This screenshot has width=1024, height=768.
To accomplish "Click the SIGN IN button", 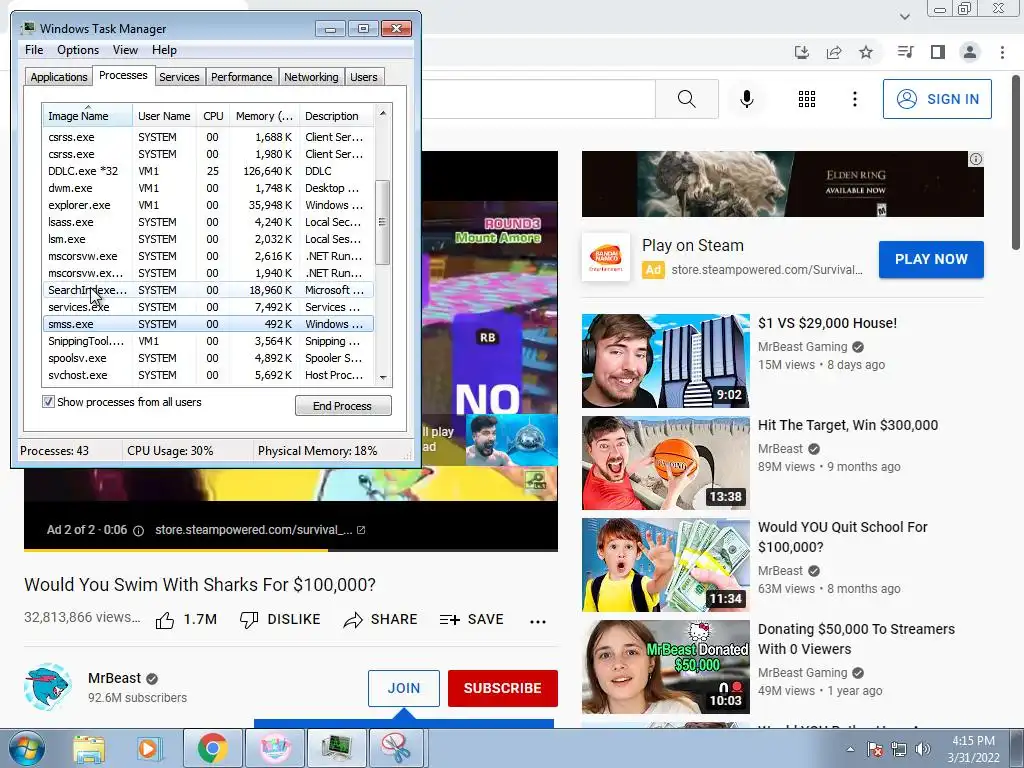I will [937, 99].
